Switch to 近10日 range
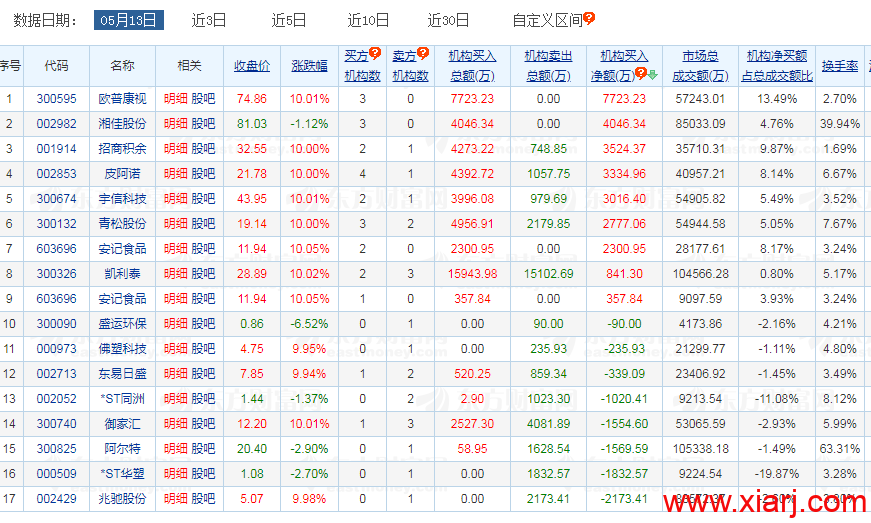 click(368, 21)
